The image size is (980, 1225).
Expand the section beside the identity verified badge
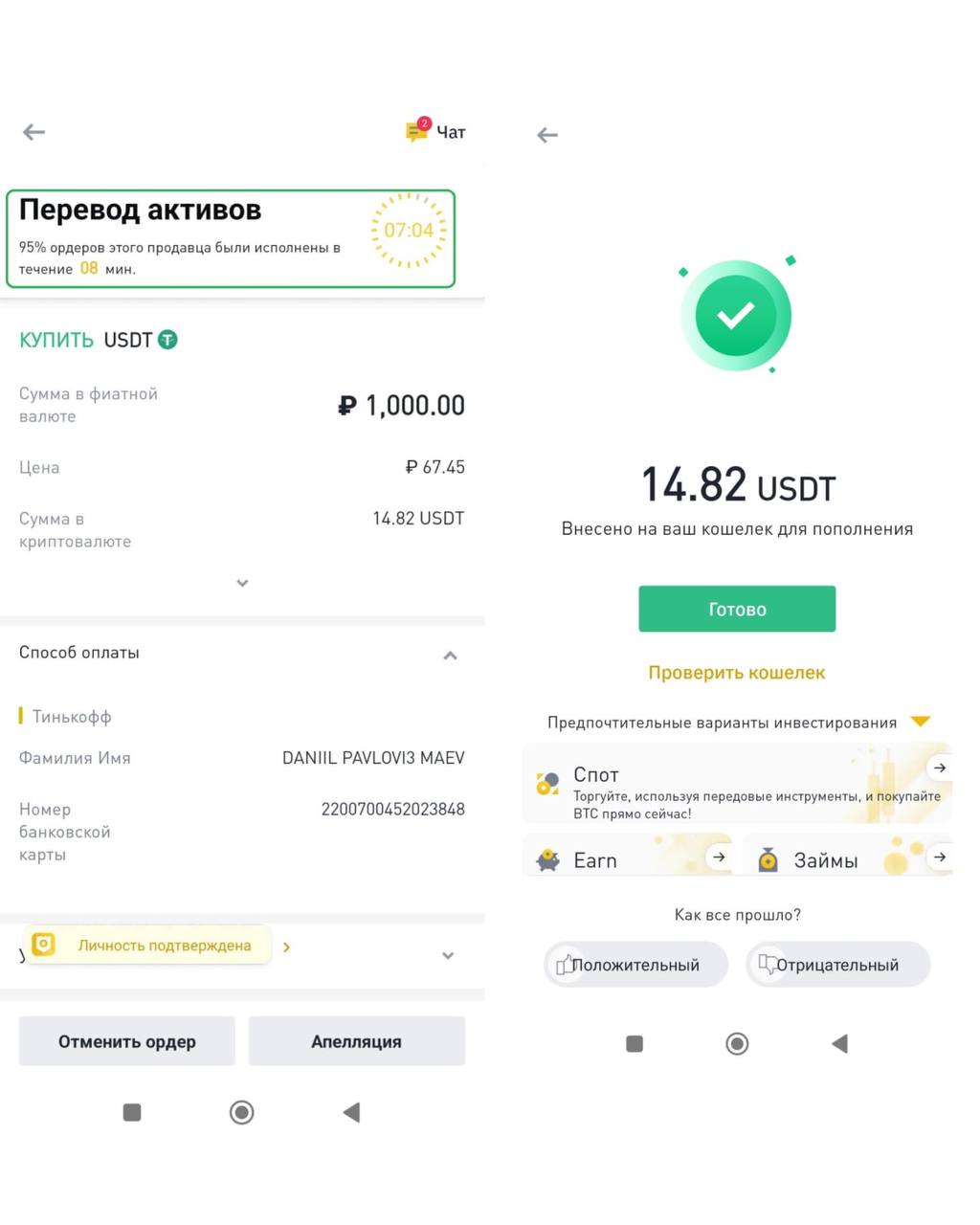[448, 955]
